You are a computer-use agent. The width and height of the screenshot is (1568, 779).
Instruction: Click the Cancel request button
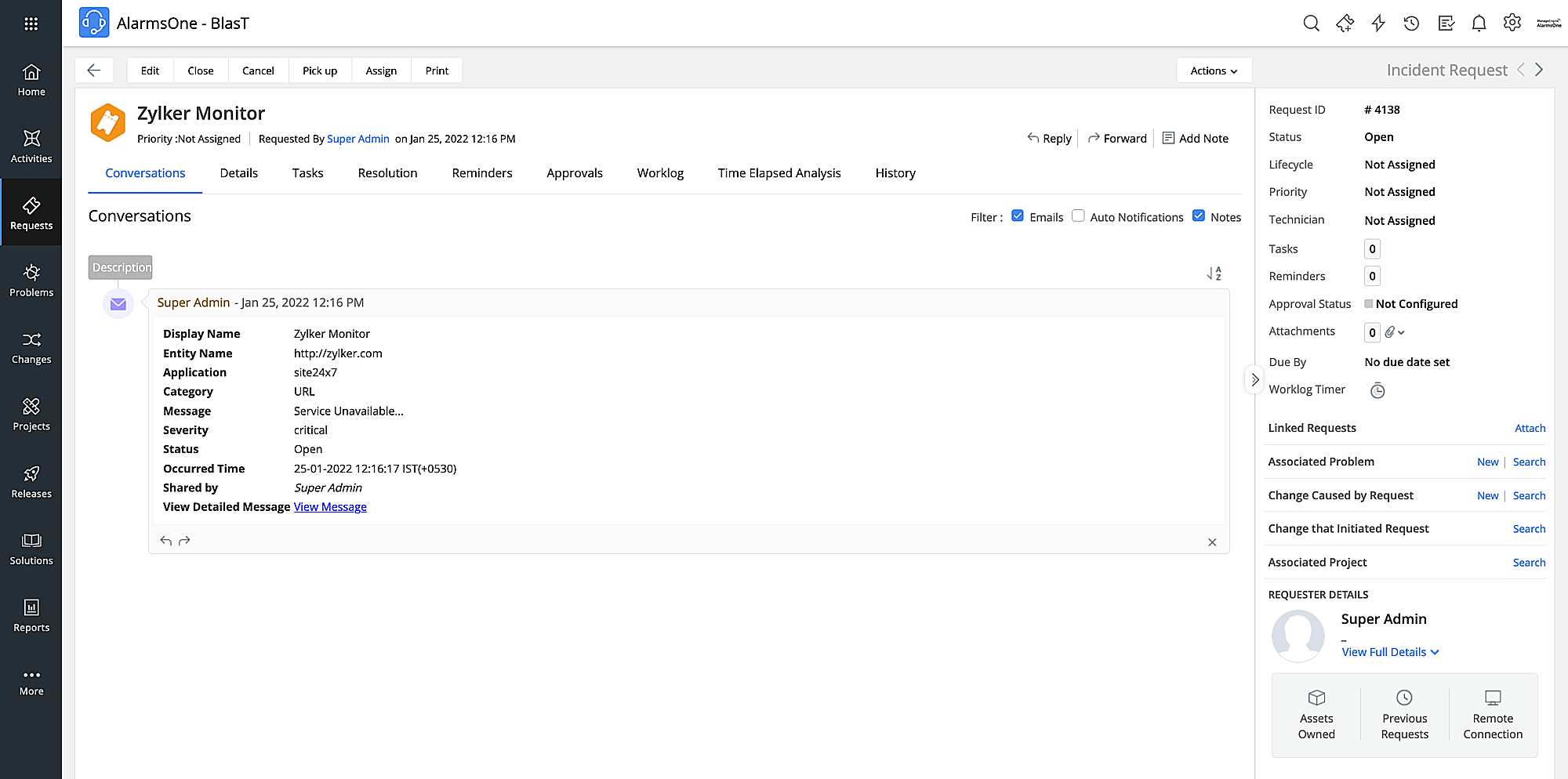pos(258,71)
